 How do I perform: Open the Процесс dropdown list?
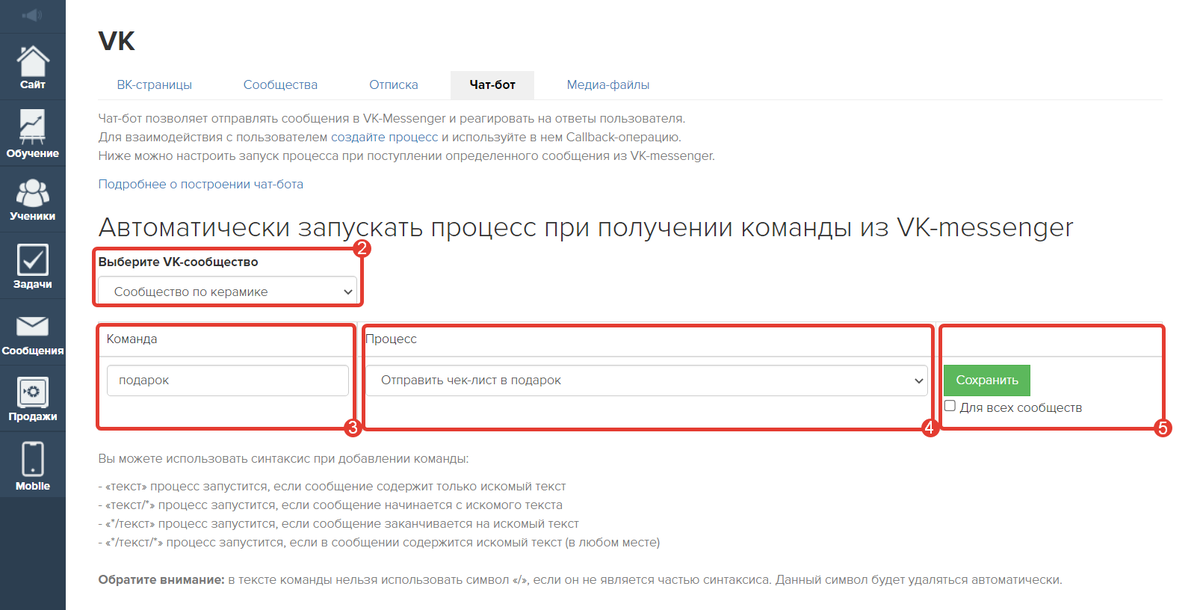[x=646, y=380]
